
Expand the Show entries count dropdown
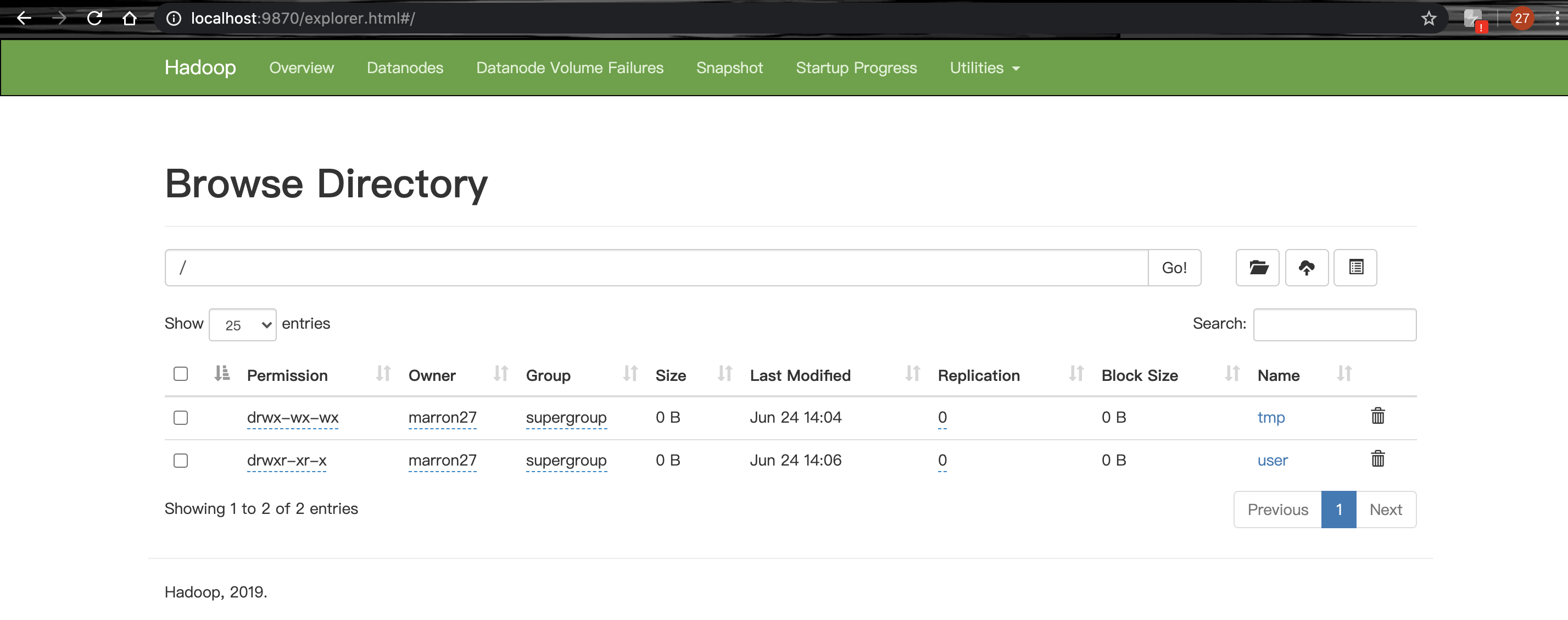243,324
